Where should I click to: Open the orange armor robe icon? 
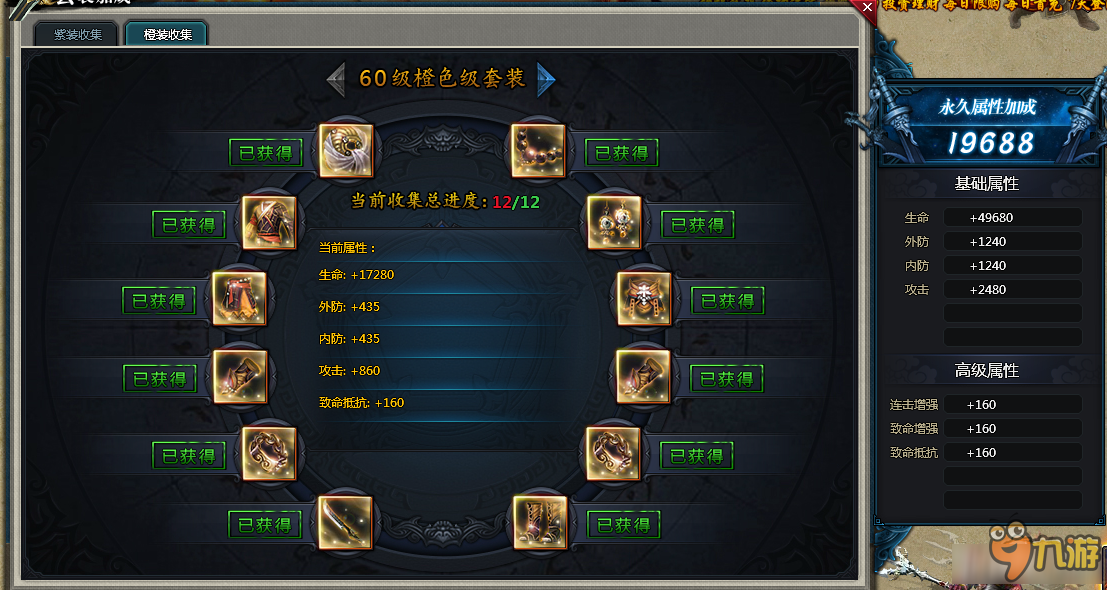[269, 223]
